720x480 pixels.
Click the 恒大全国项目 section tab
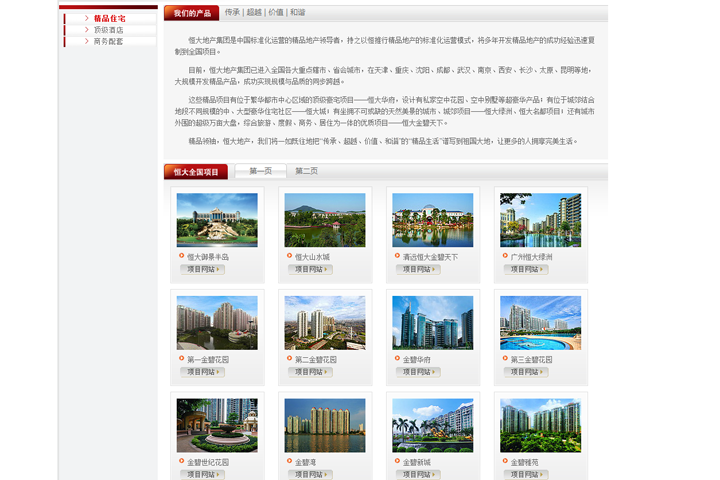(x=196, y=171)
